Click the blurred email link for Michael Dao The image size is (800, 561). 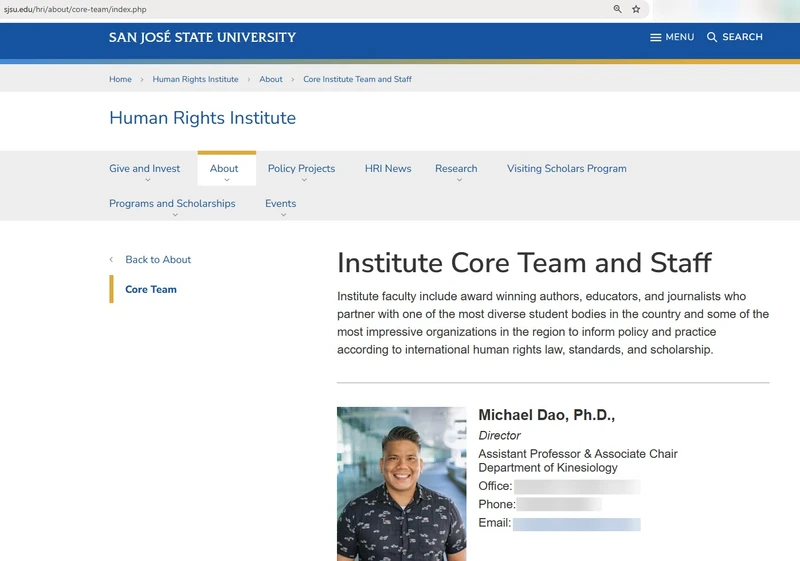point(577,524)
